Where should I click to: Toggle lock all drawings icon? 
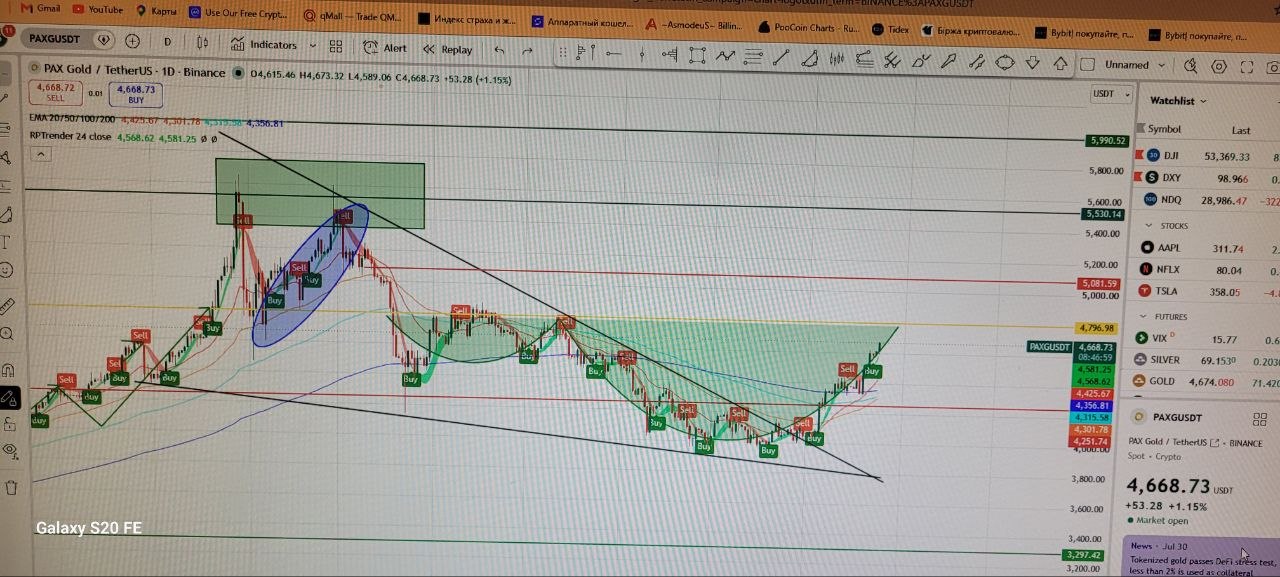(x=9, y=425)
